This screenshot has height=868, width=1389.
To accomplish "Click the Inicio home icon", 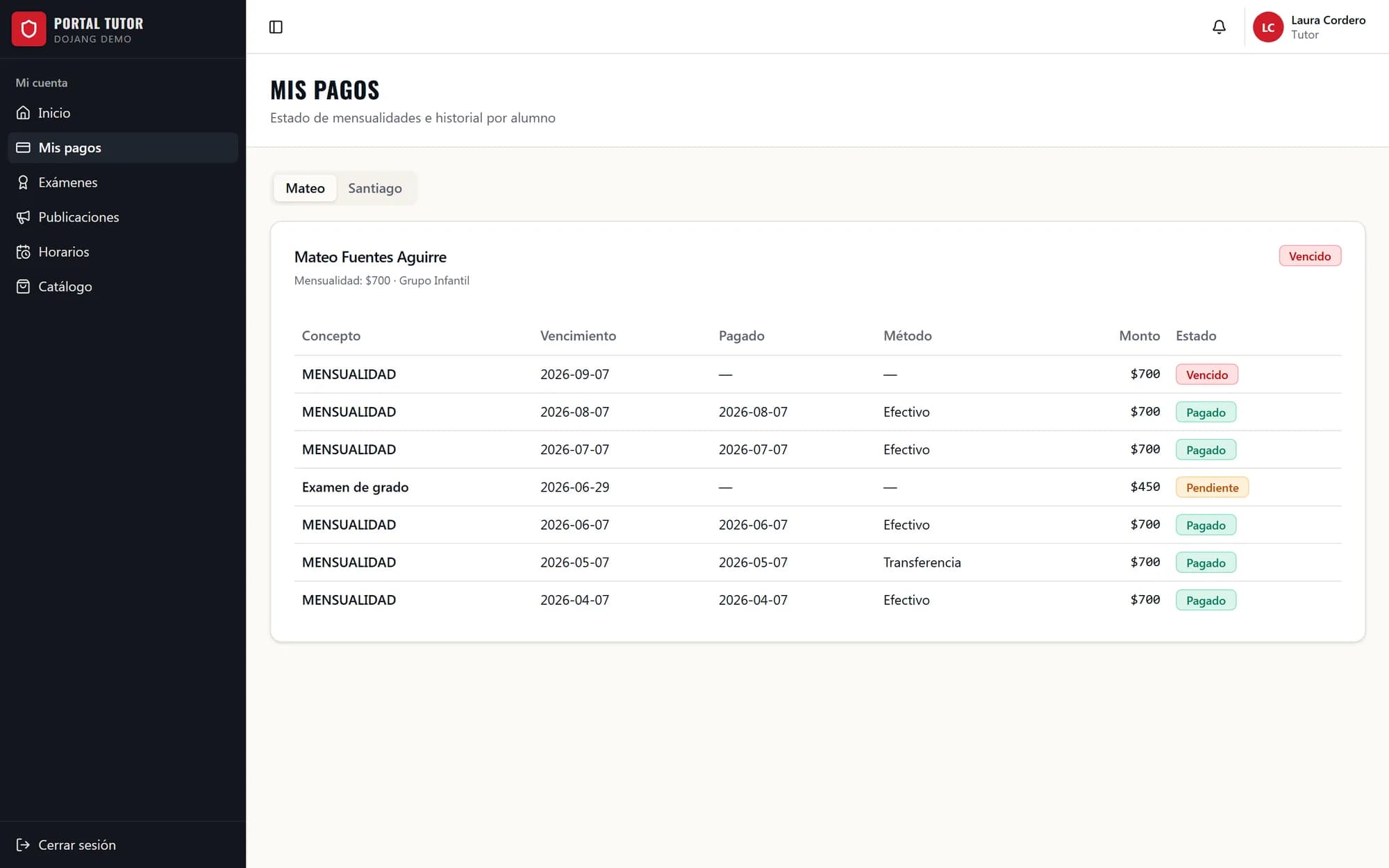I will tap(23, 112).
